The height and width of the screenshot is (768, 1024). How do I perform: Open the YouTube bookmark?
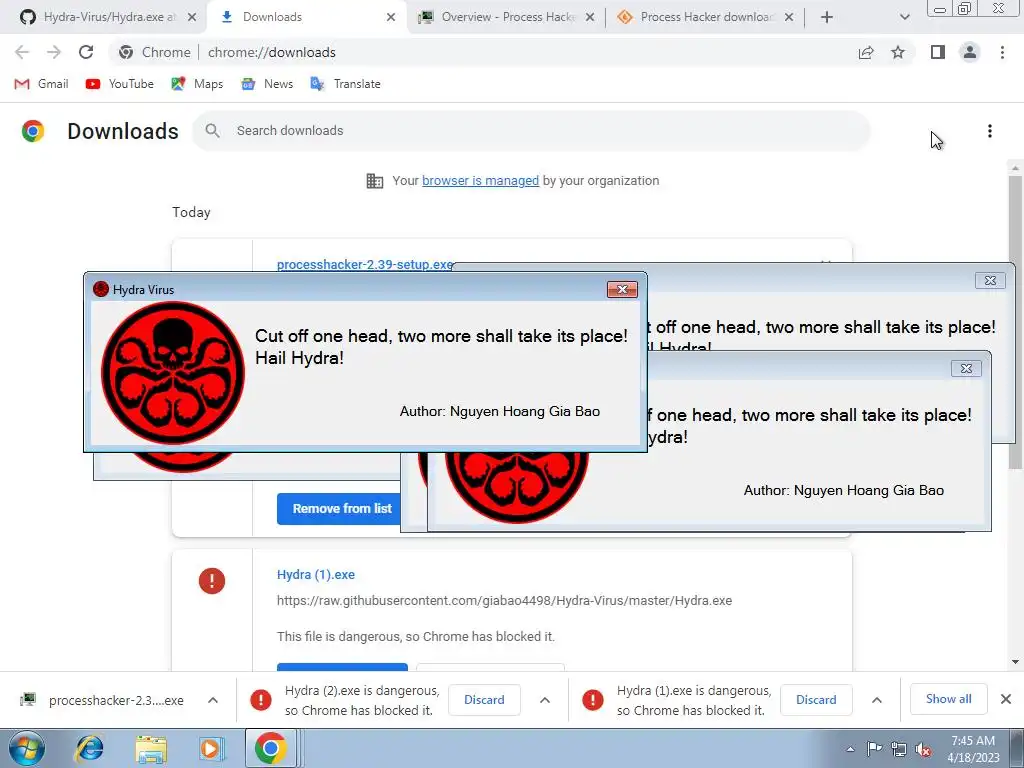120,84
